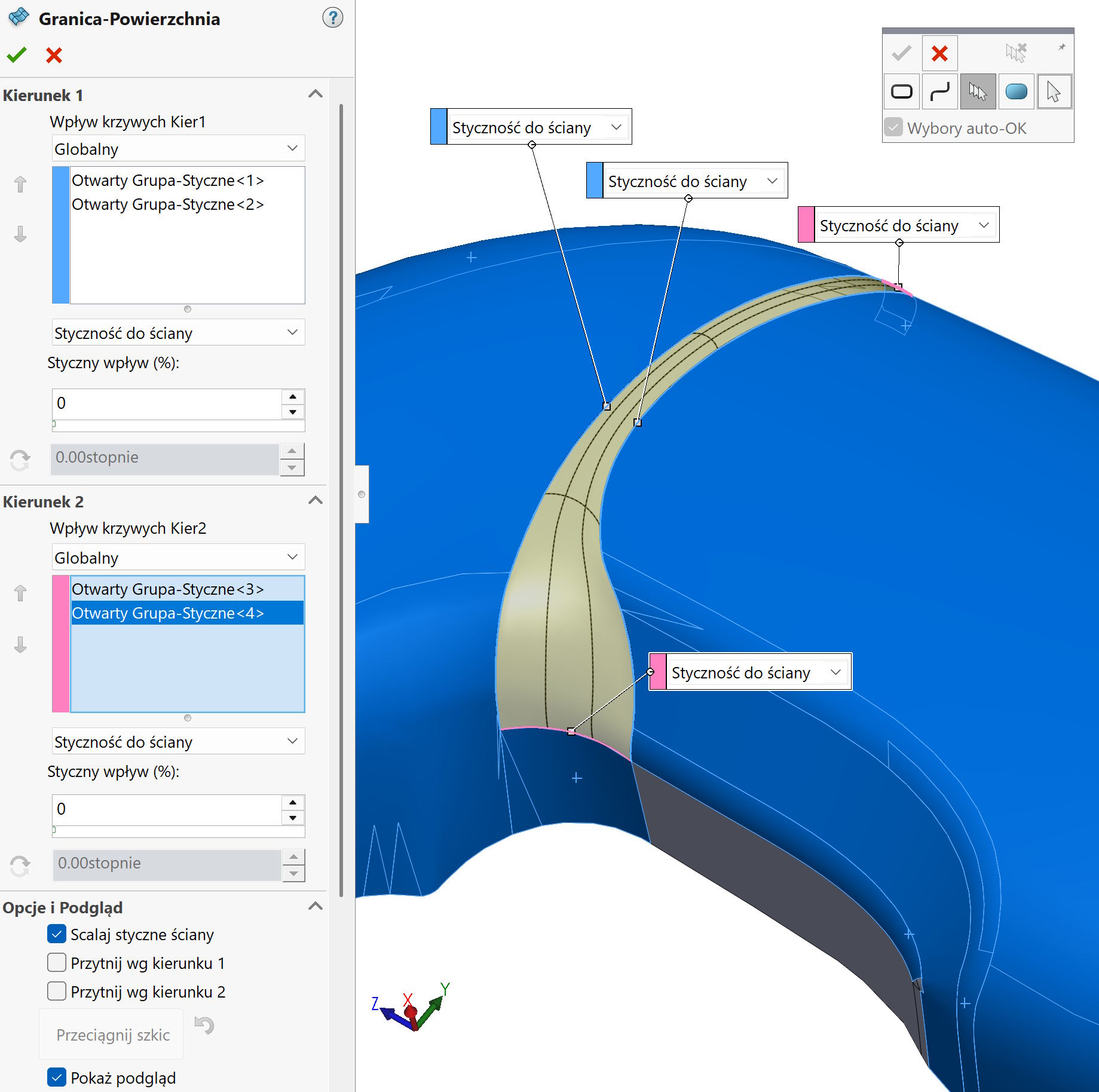Enable Przytnij wg kierunku 1
Image resolution: width=1099 pixels, height=1092 pixels.
57,963
